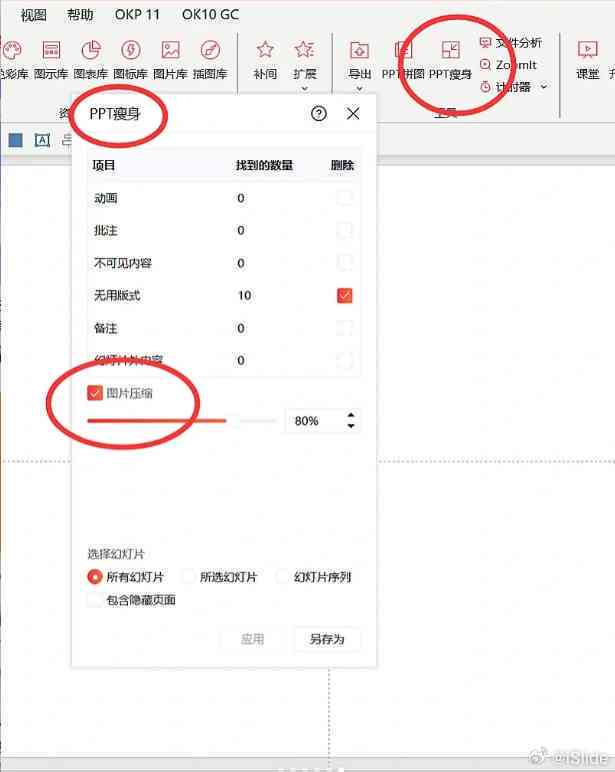Close the PPT瘦身 dialog
This screenshot has width=615, height=772.
pyautogui.click(x=353, y=114)
